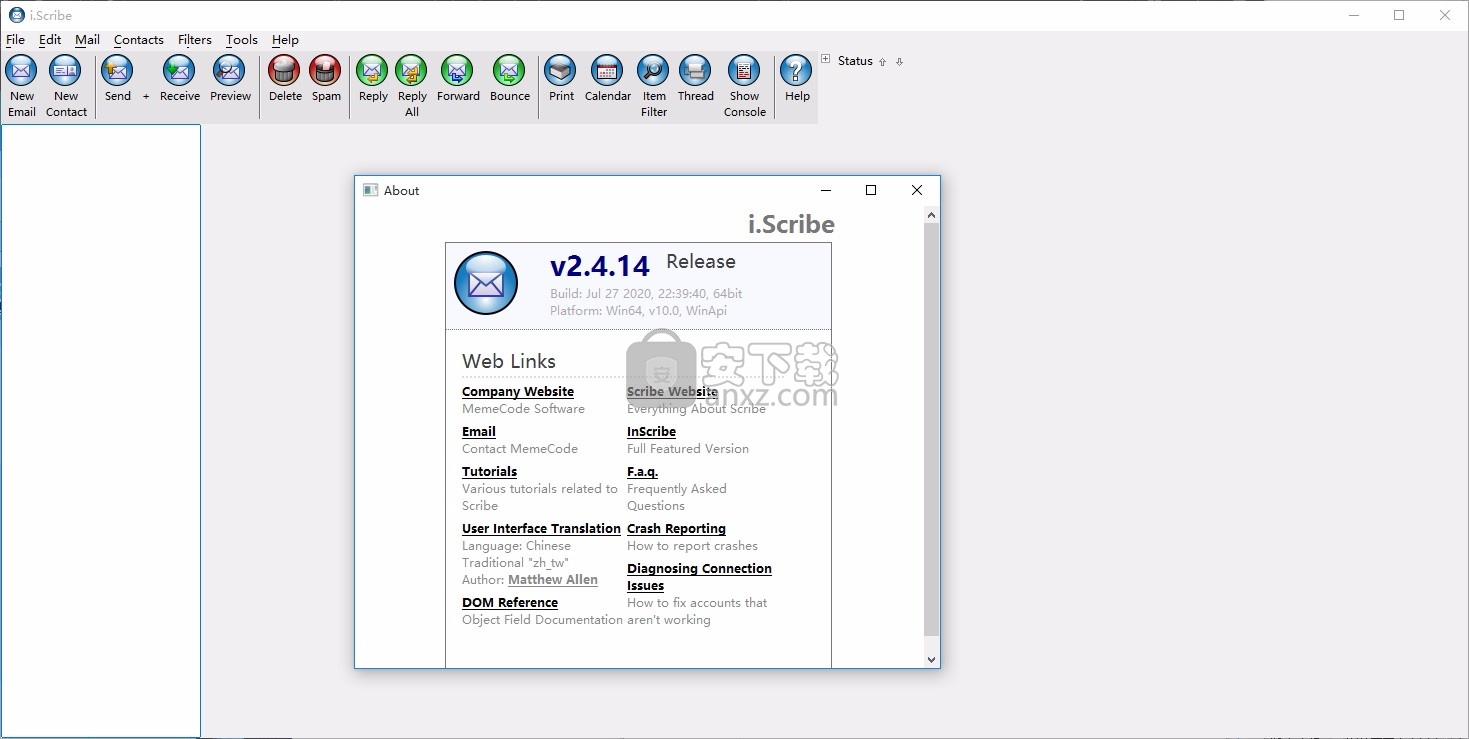Click the About scrollbar down arrow
Screen dimensions: 1469x739
pyautogui.click(x=932, y=660)
